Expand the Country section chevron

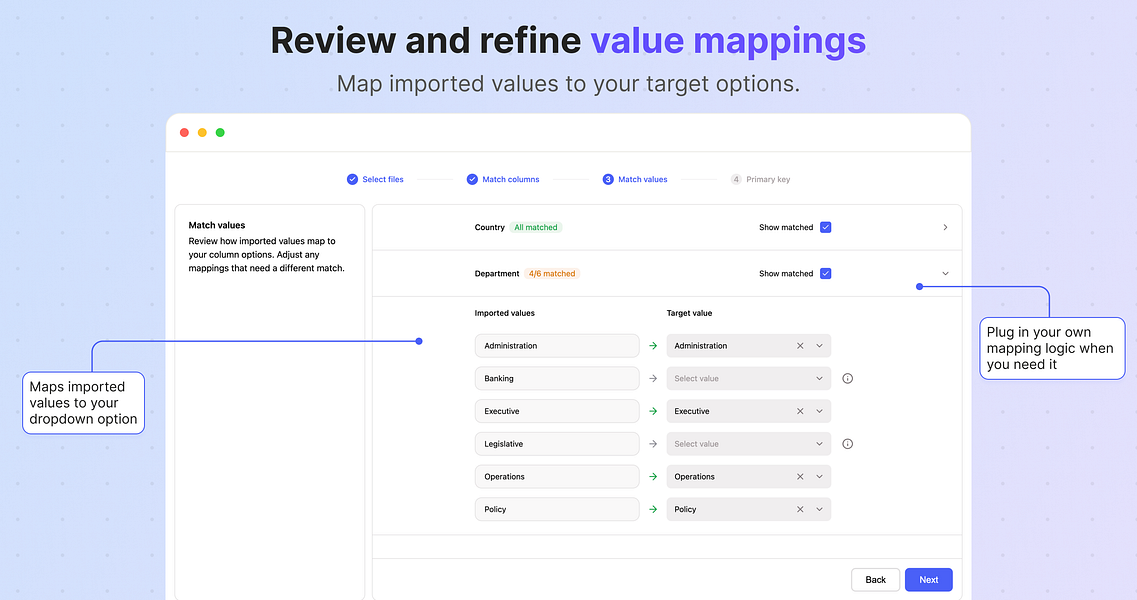(x=945, y=227)
